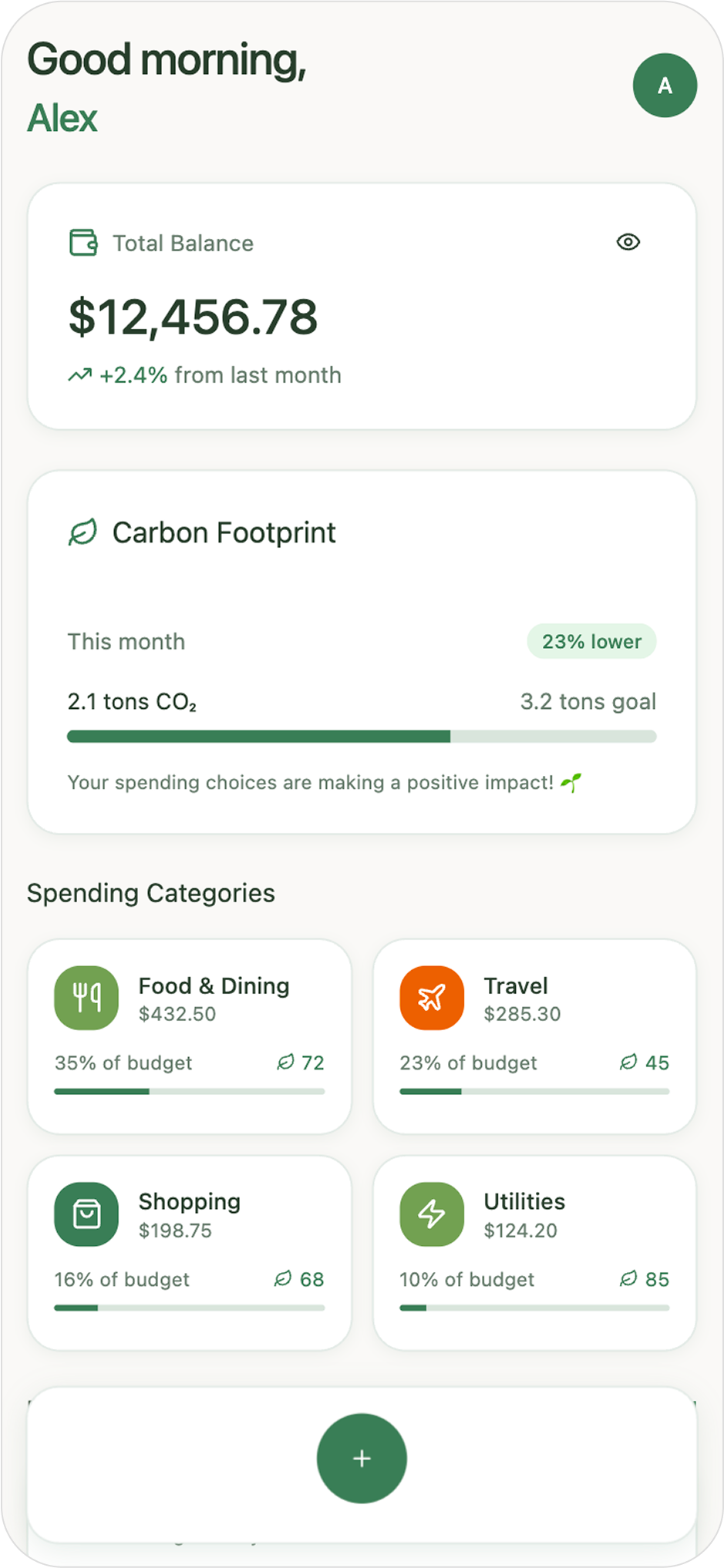Click the $12,456.78 total balance amount
This screenshot has width=724, height=1568.
click(x=193, y=317)
